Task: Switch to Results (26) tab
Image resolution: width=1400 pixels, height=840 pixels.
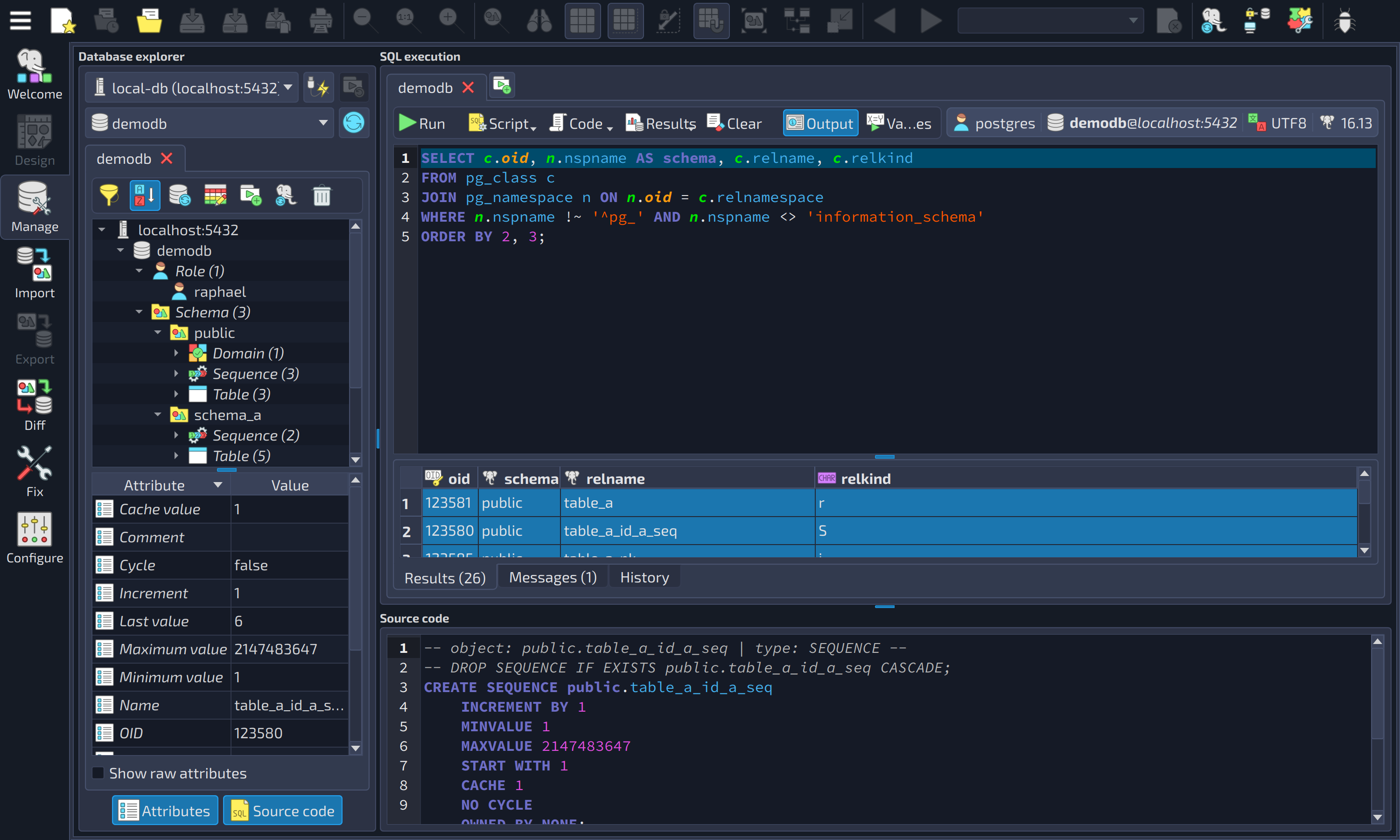Action: pyautogui.click(x=445, y=577)
